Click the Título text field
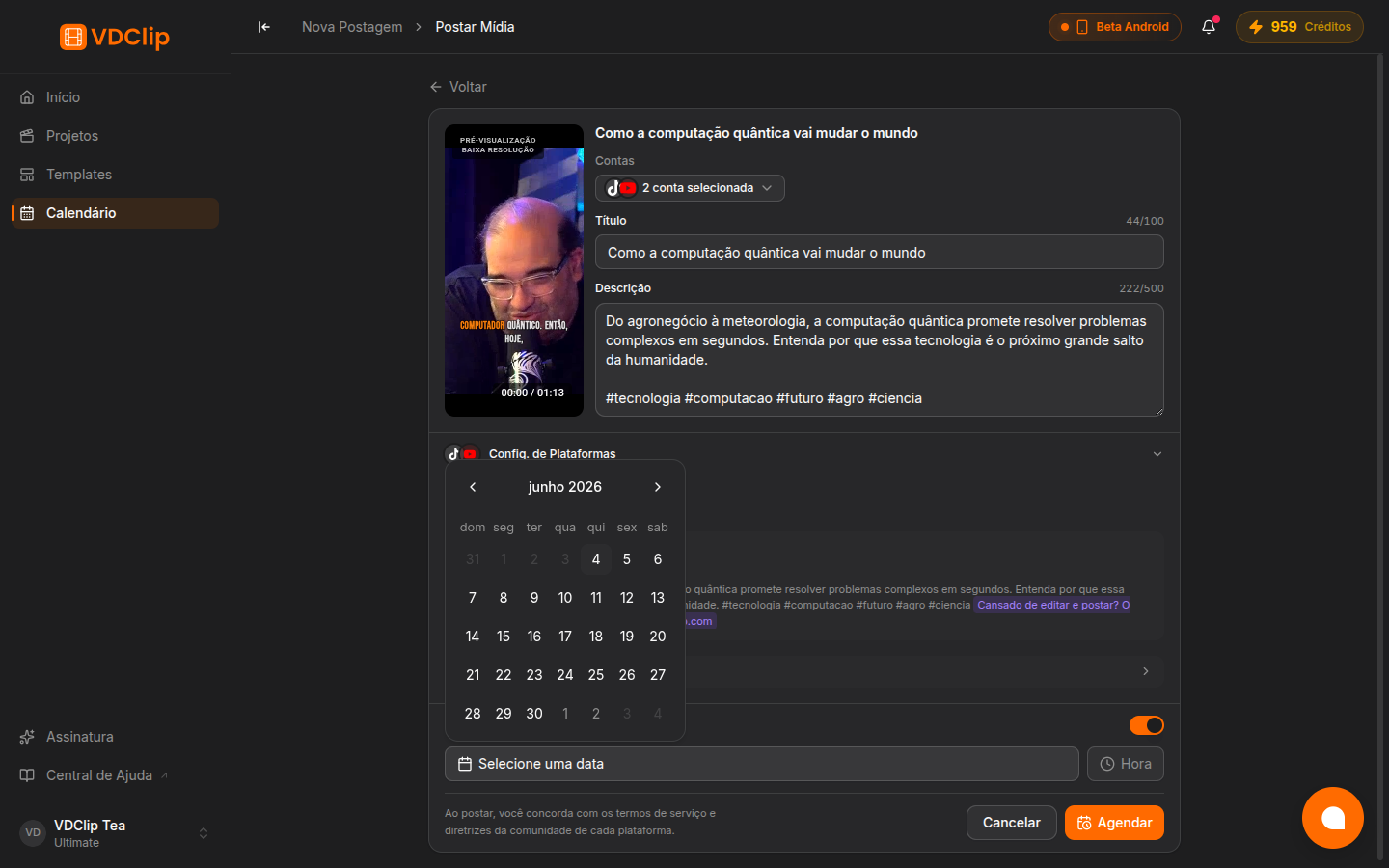1389x868 pixels. 880,252
